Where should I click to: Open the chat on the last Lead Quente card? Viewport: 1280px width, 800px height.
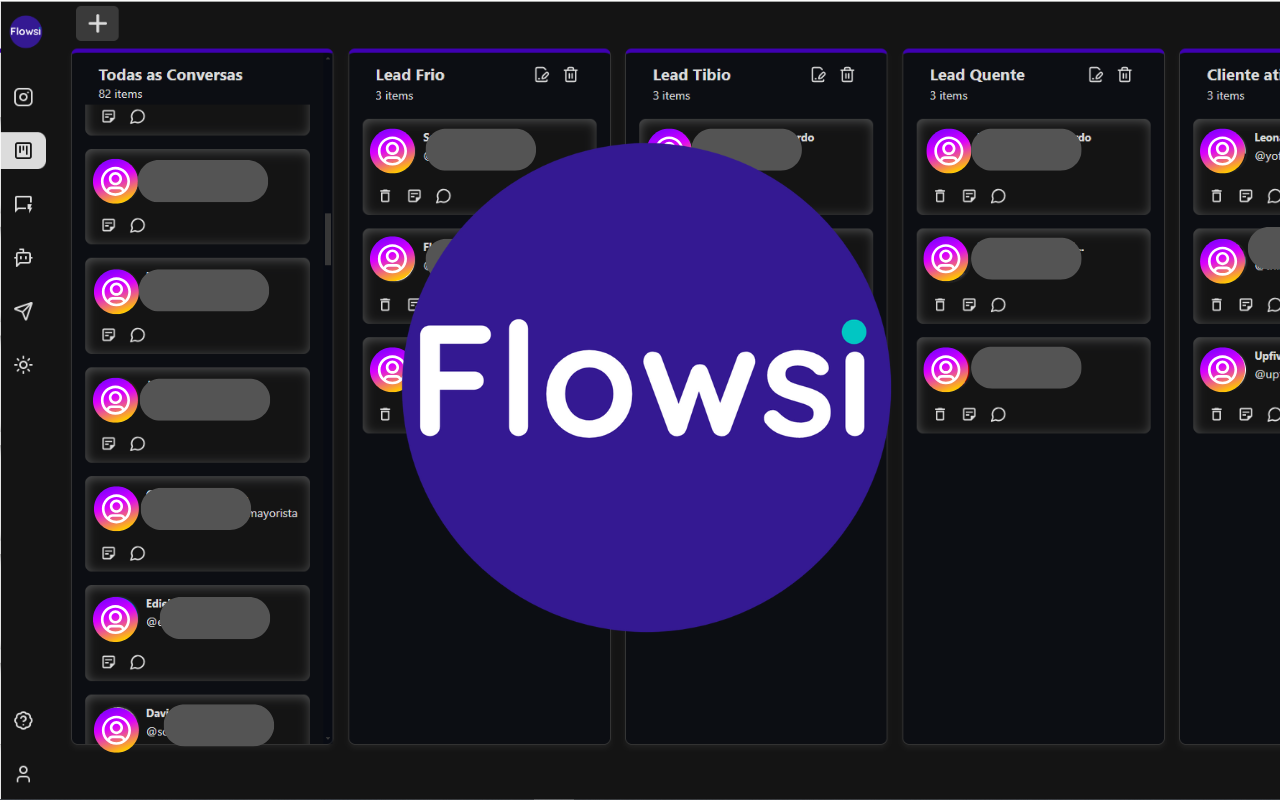click(x=998, y=414)
